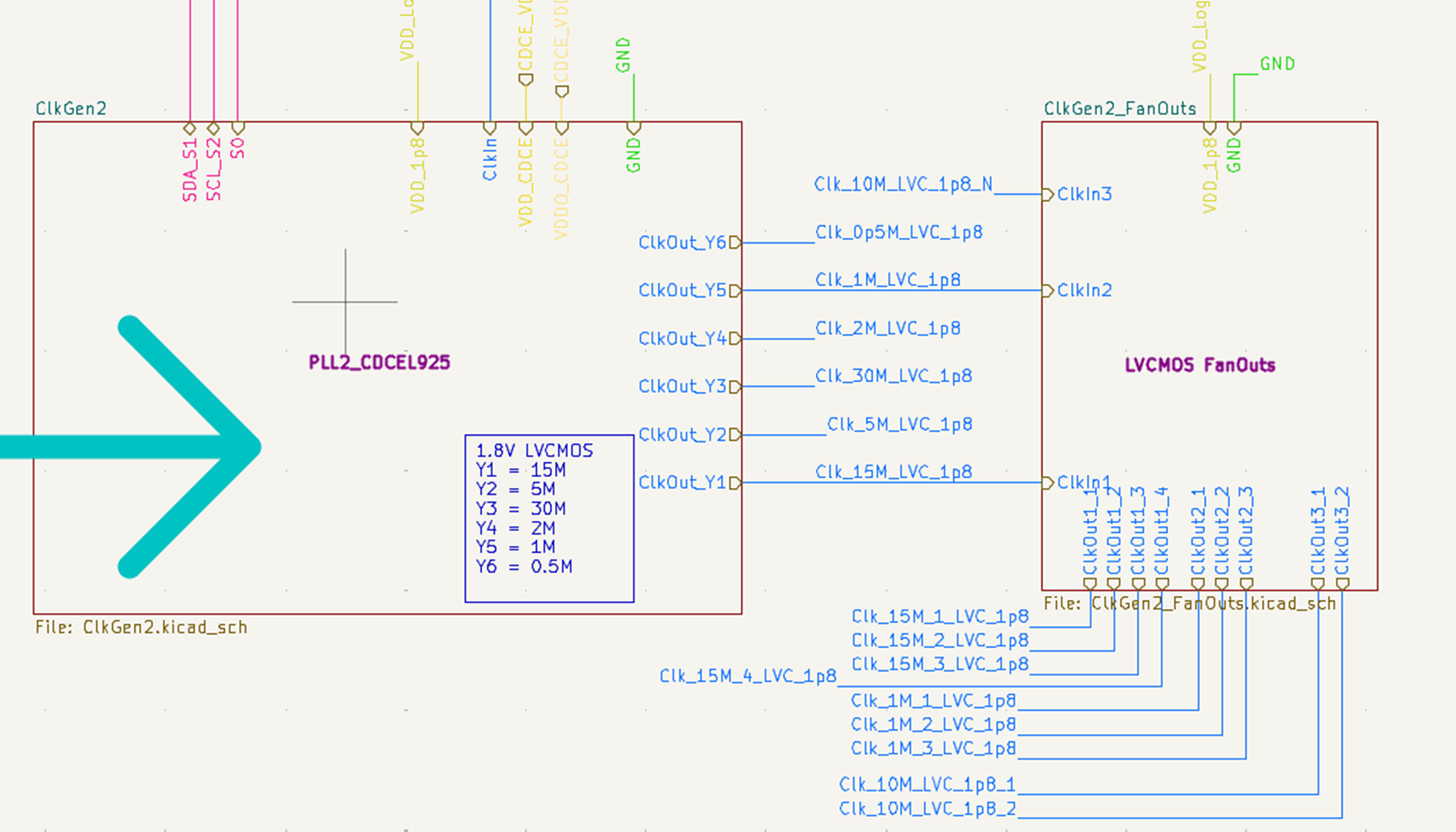Select the ClkOut2_3 sheet pin label

coord(1246,530)
